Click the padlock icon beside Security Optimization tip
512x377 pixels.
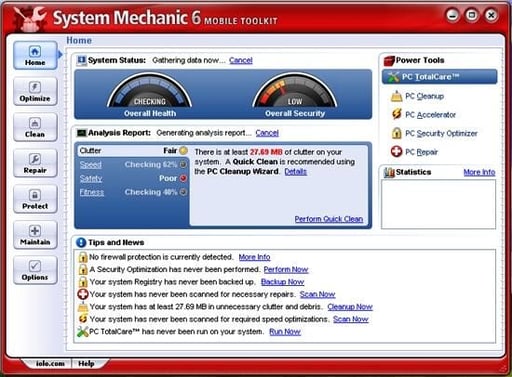pos(83,269)
